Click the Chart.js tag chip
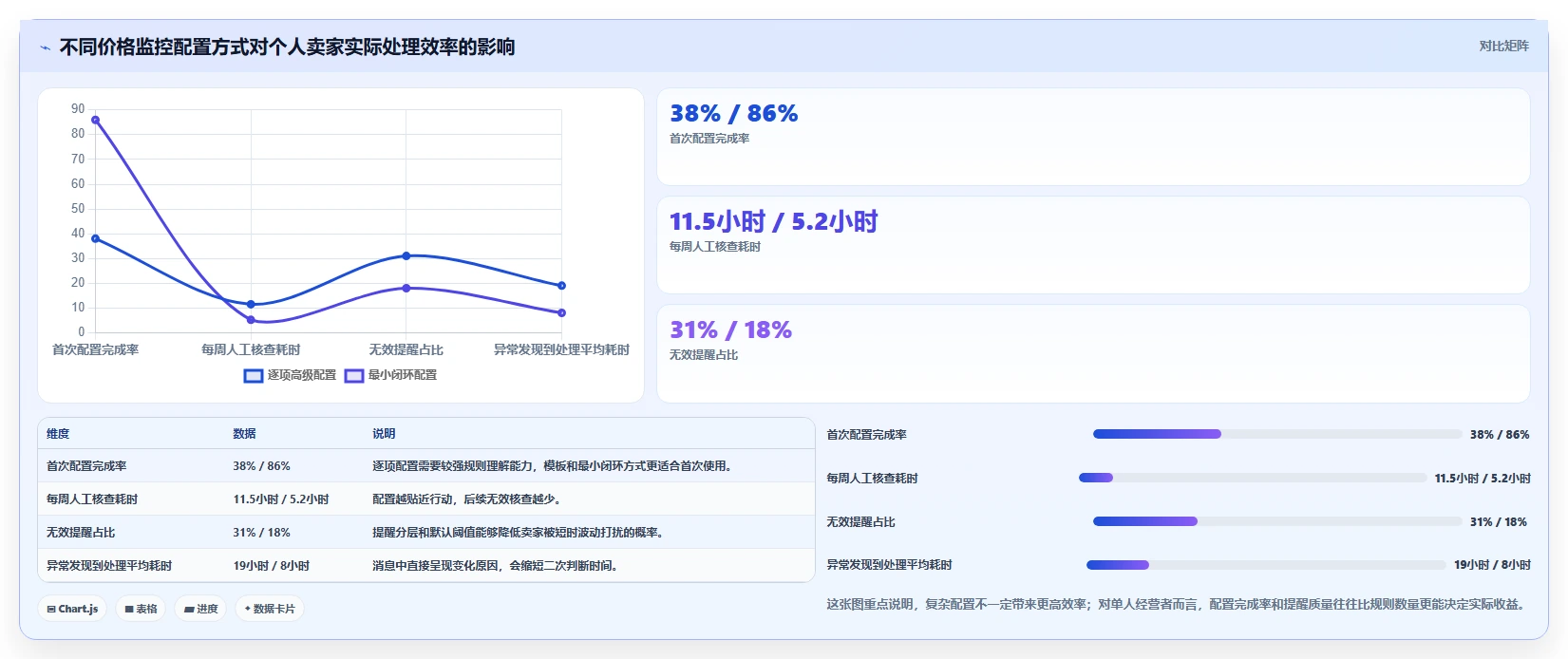1568x659 pixels. pyautogui.click(x=72, y=609)
